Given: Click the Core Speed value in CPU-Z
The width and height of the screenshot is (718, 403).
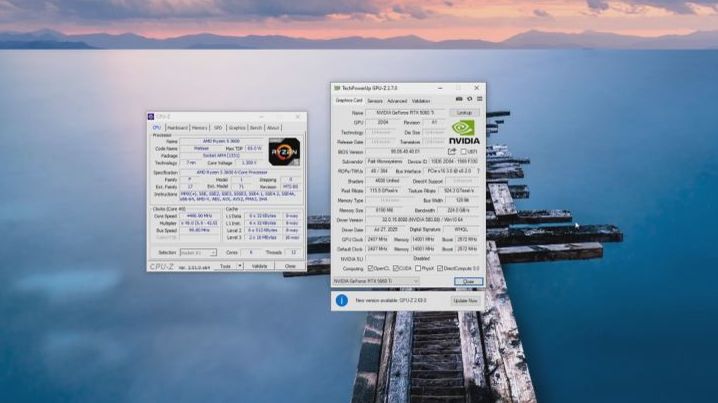Looking at the screenshot, I should pos(200,216).
